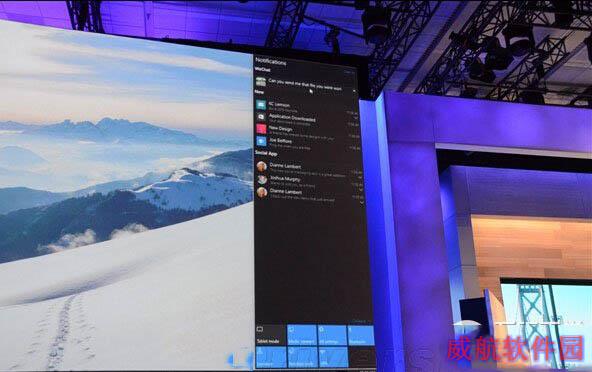Toggle the Rotation lock quick action tile
This screenshot has height=372, width=592.
pos(302,357)
